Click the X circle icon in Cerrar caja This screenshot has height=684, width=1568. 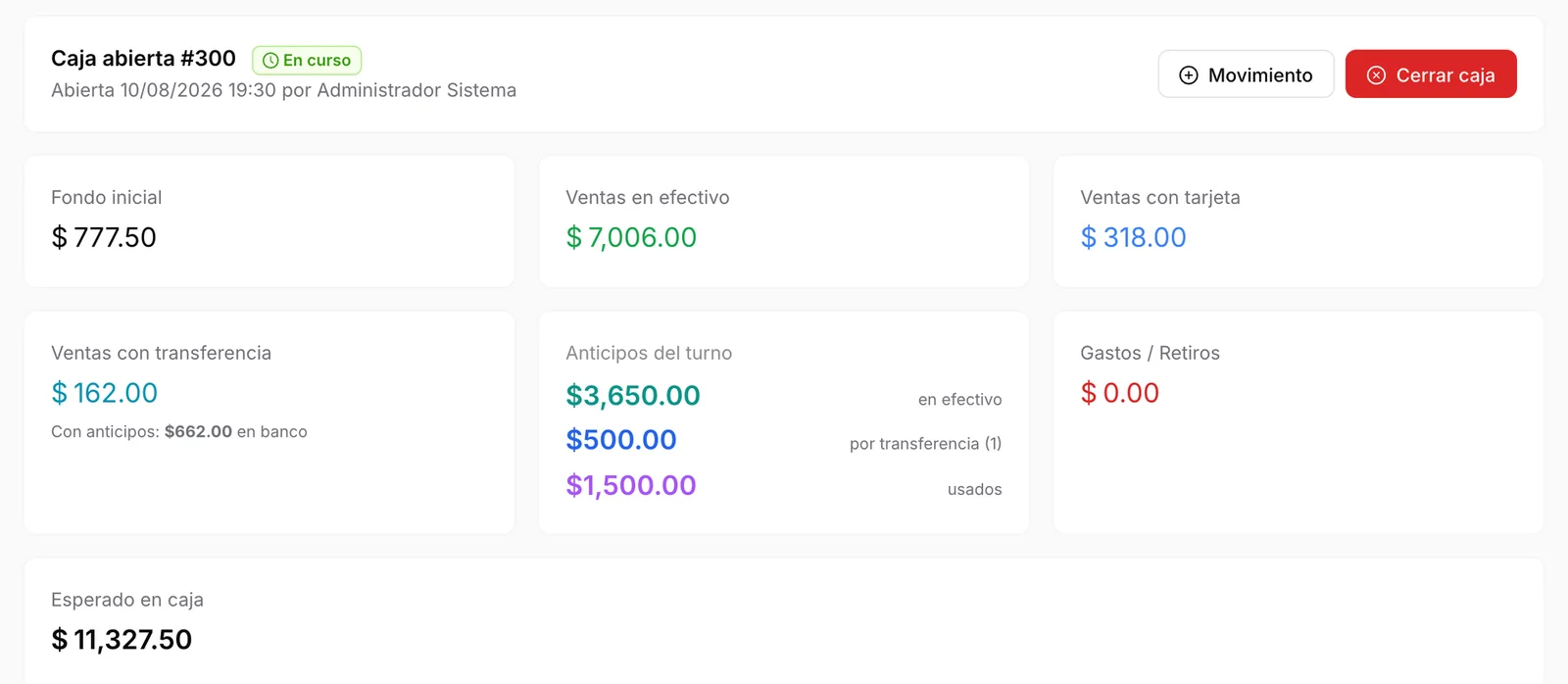coord(1376,75)
